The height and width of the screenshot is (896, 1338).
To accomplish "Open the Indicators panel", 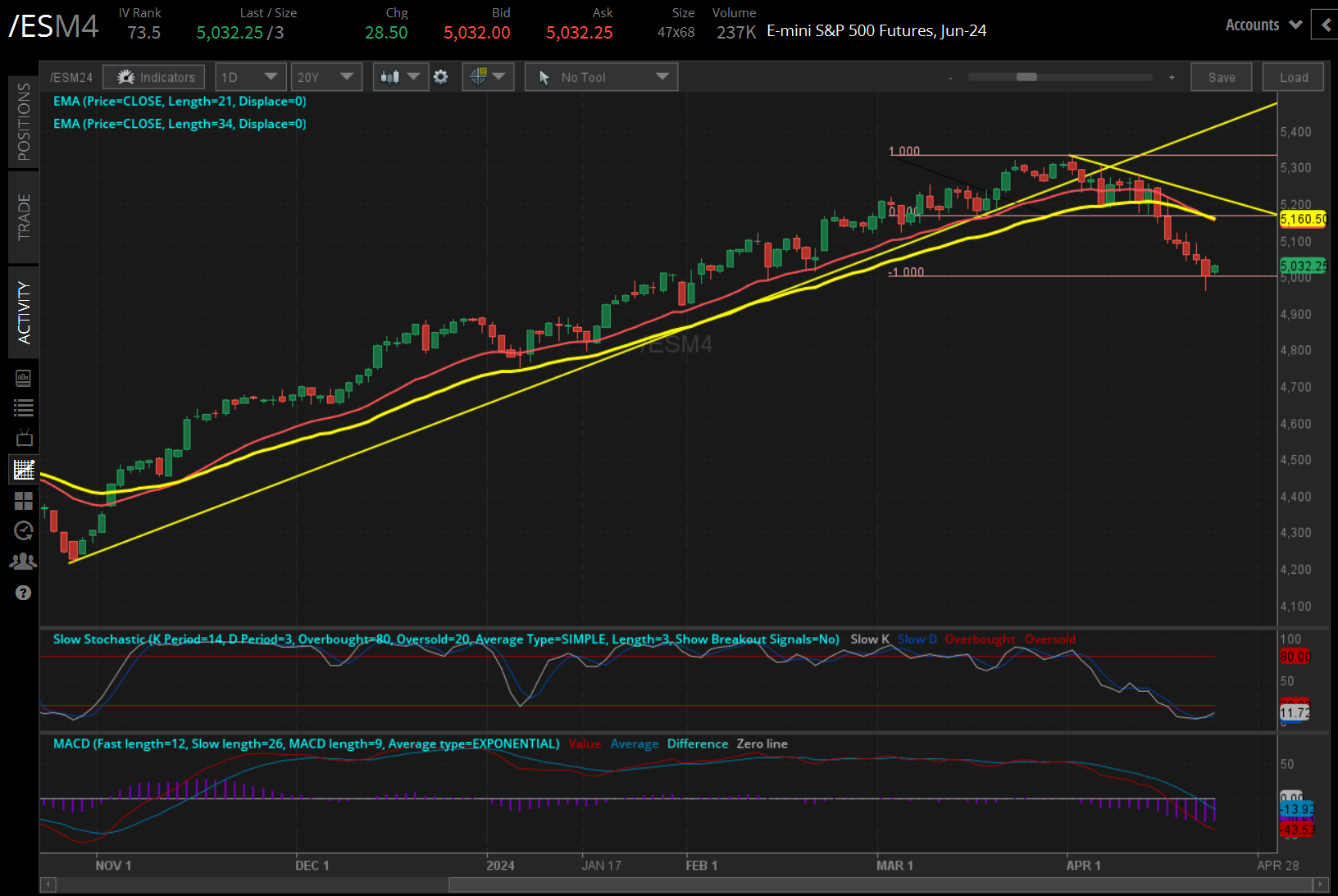I will [x=153, y=76].
